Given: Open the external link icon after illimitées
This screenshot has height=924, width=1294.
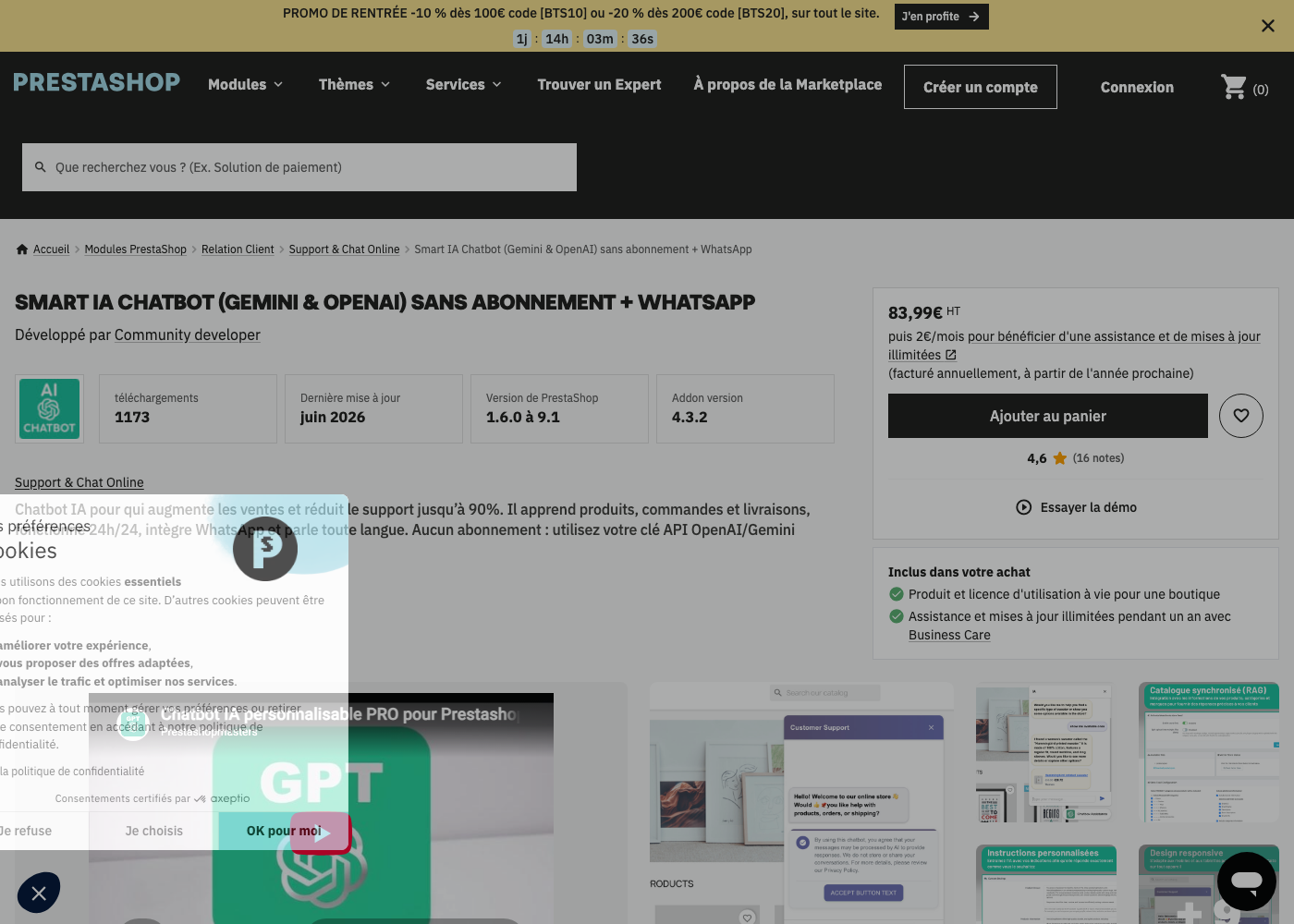Looking at the screenshot, I should click(951, 355).
